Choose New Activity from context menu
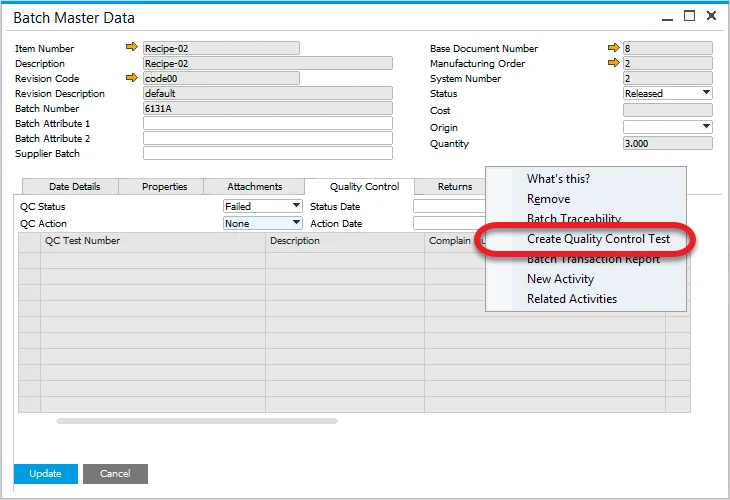This screenshot has height=500, width=730. [560, 279]
